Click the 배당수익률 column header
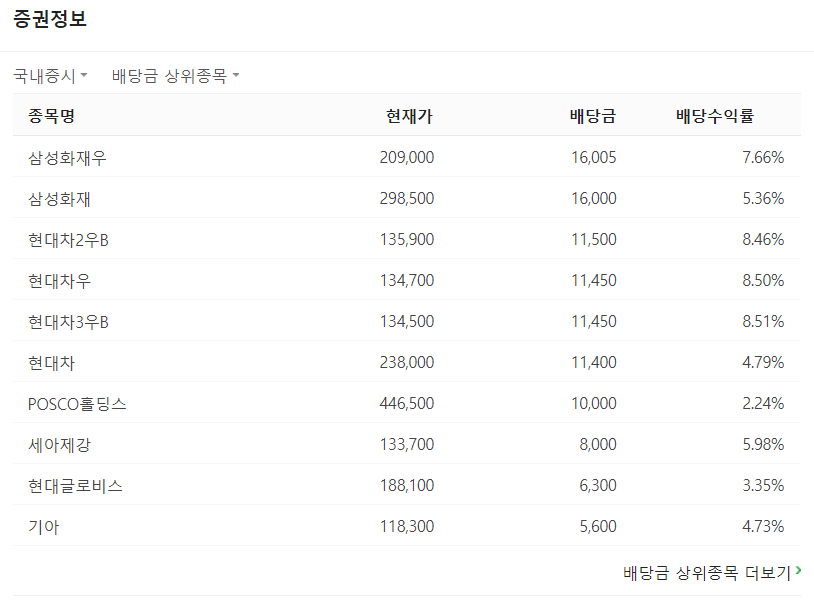 coord(714,115)
